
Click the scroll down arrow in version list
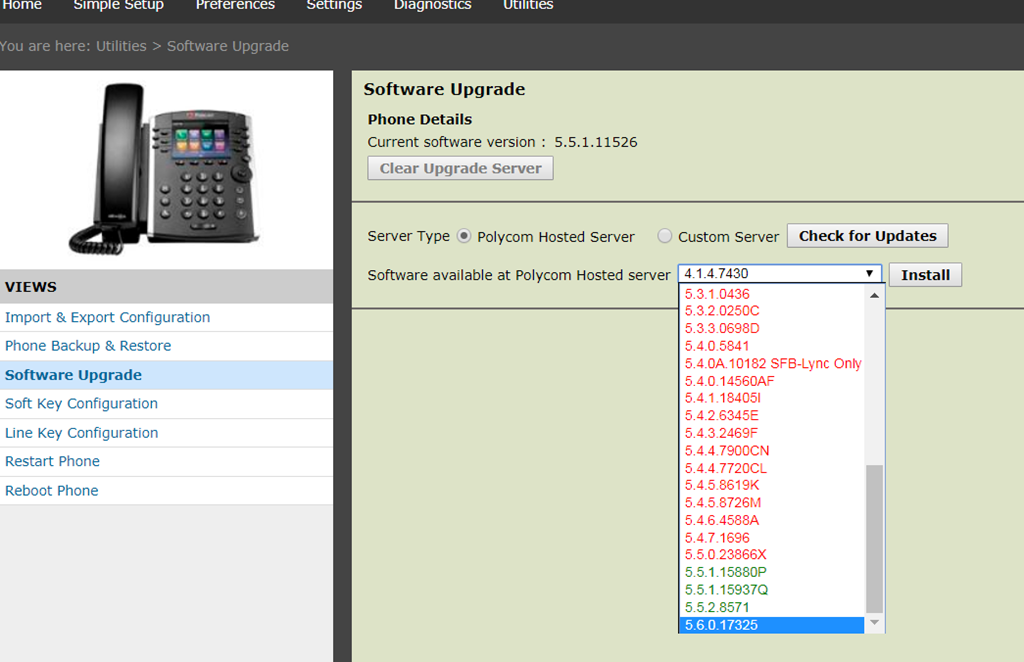pos(875,624)
